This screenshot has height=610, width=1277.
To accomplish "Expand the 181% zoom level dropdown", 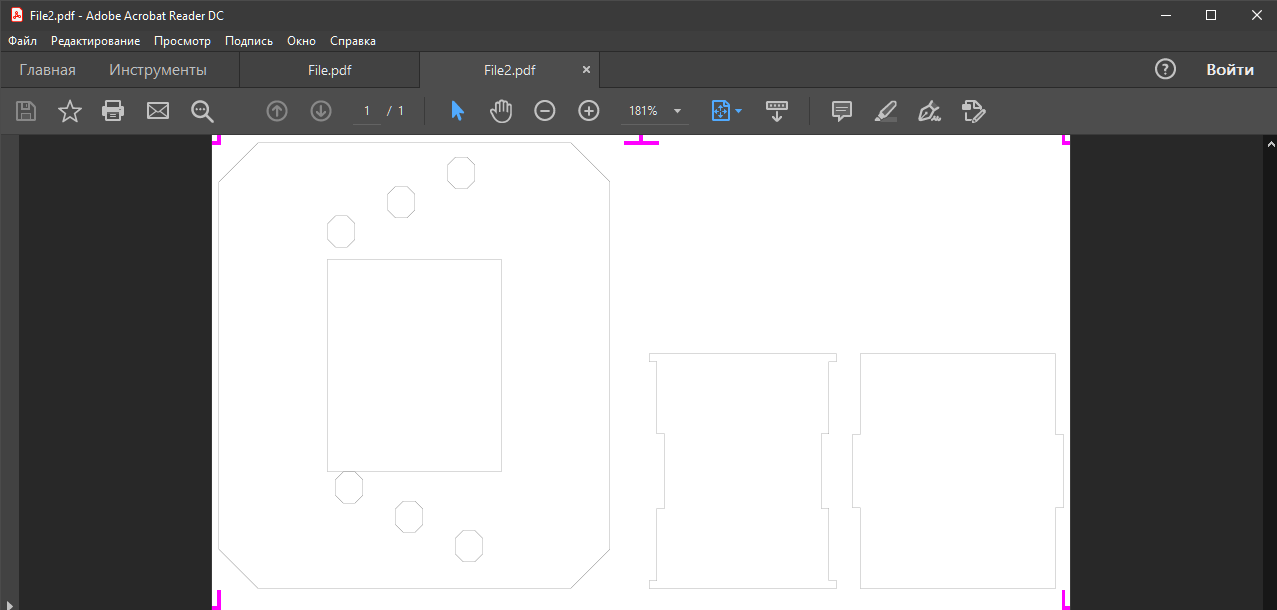I will tap(677, 111).
